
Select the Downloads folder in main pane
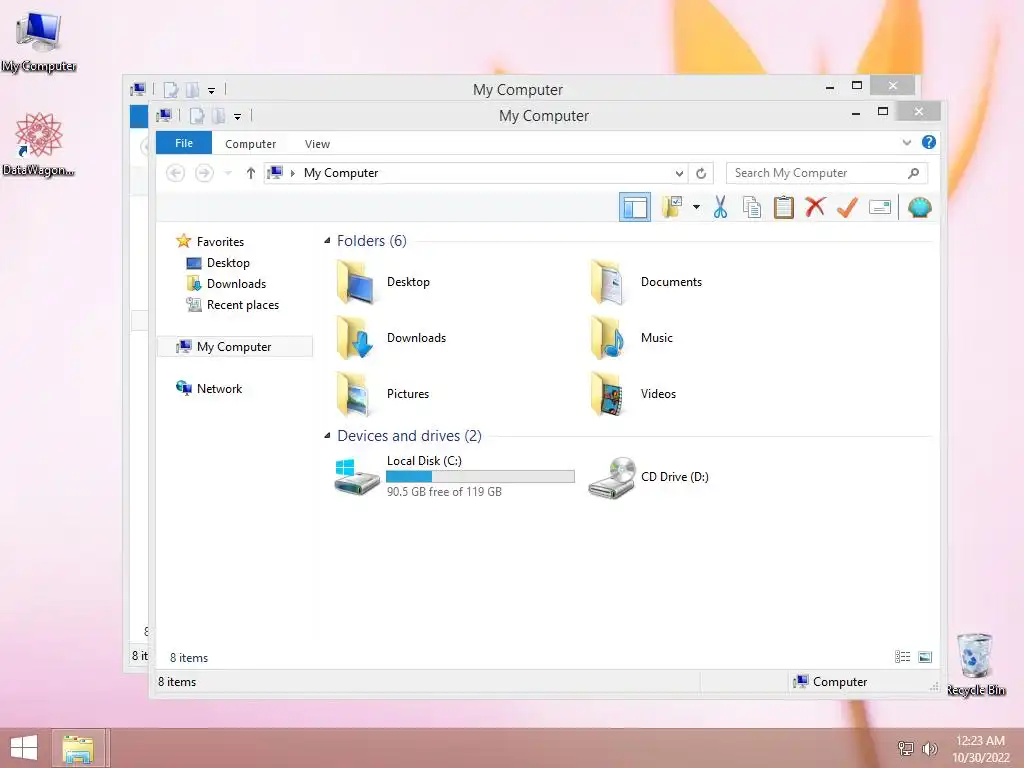click(x=391, y=338)
